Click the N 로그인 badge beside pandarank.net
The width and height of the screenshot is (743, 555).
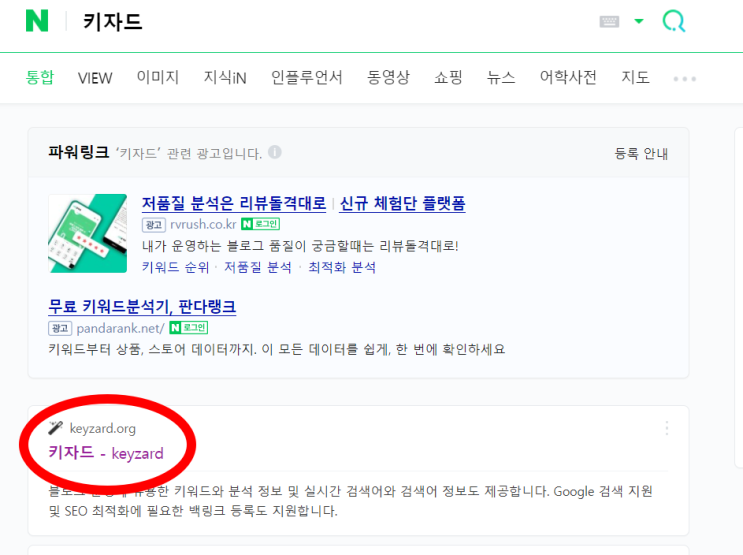[x=189, y=328]
